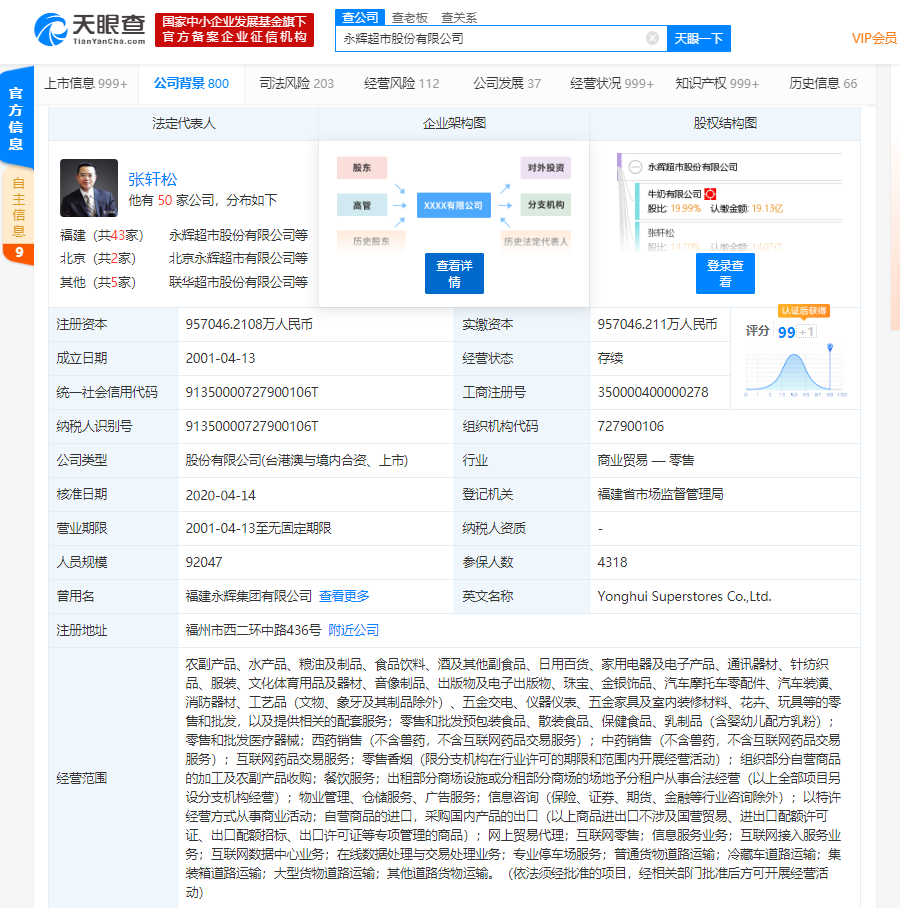Open the 永辉超市股份有限公司等 Fujian companies entry
The image size is (900, 908).
238,235
